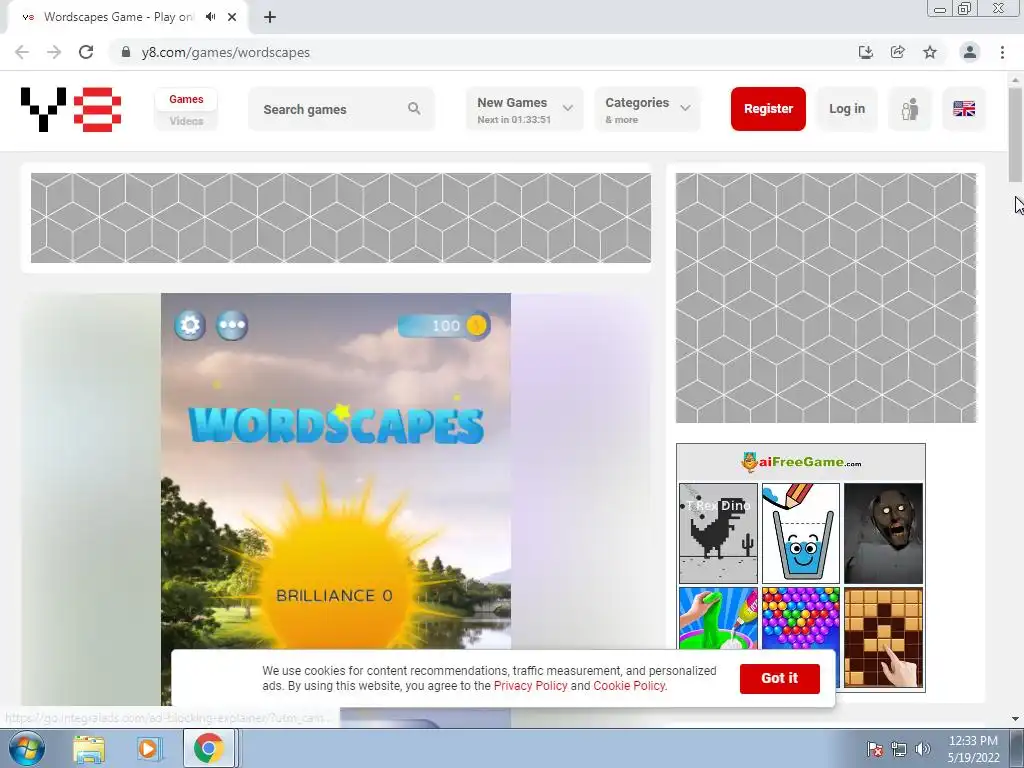Select the Games tab
Image resolution: width=1024 pixels, height=768 pixels.
(186, 99)
